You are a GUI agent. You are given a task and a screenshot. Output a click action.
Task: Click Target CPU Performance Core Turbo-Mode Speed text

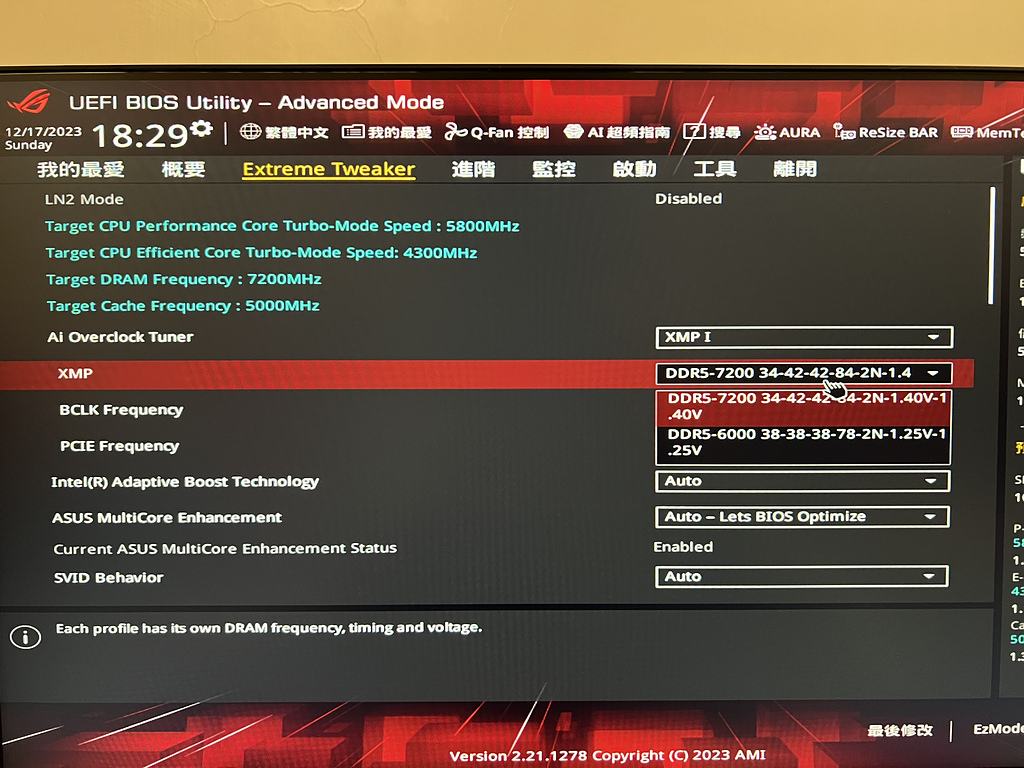click(x=282, y=226)
